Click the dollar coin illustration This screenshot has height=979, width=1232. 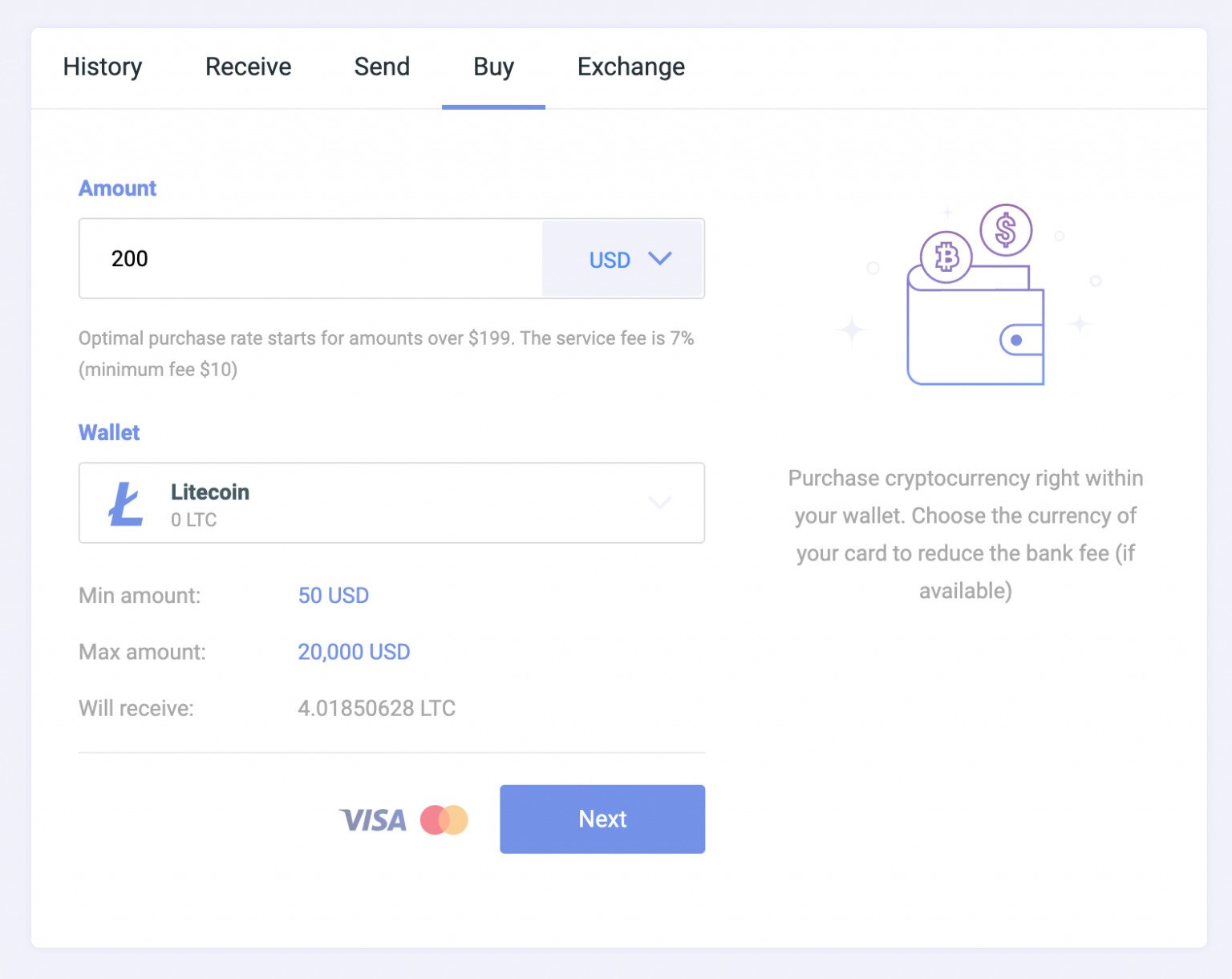1005,230
